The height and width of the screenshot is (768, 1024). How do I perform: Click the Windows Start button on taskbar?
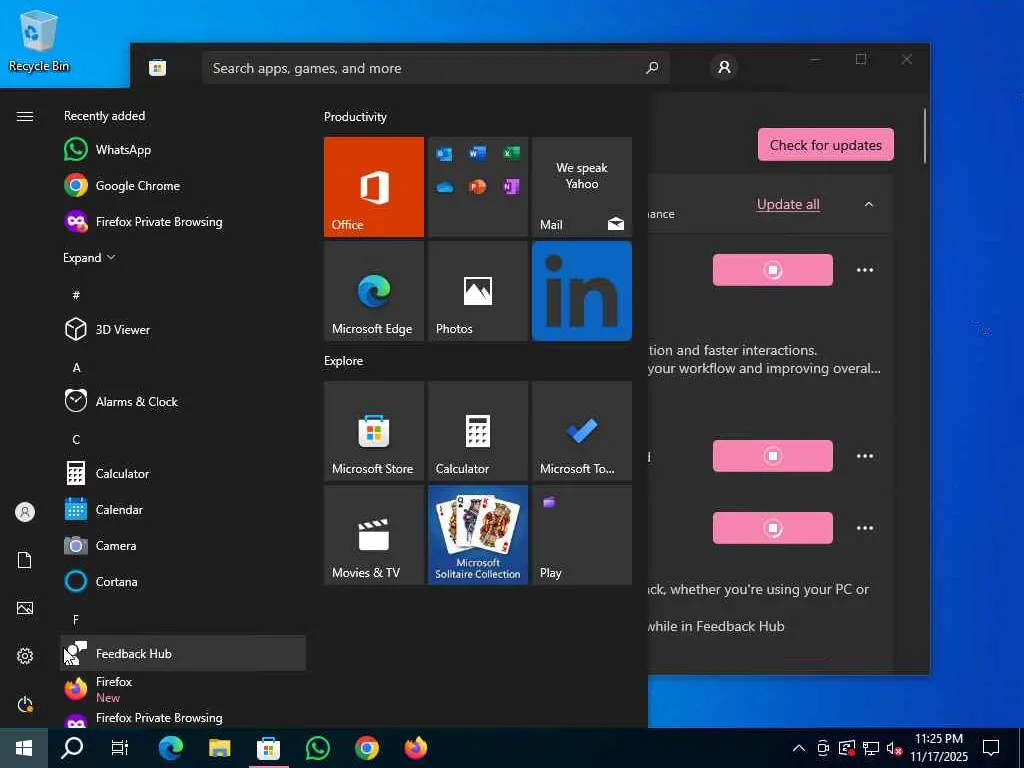(24, 748)
